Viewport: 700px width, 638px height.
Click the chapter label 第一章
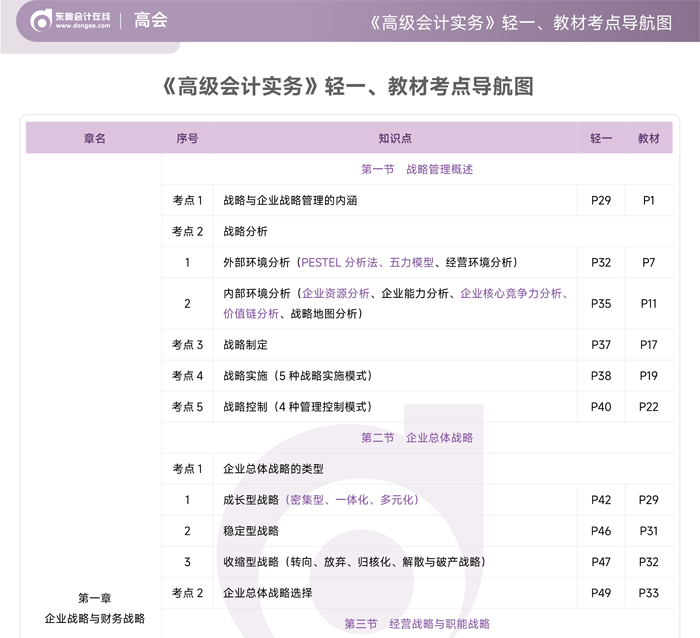tap(95, 598)
